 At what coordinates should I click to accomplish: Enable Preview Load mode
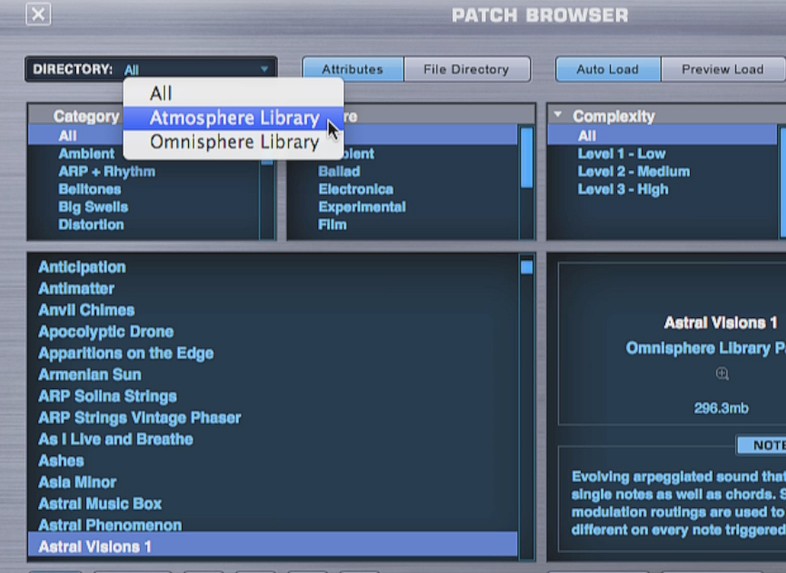tap(723, 69)
